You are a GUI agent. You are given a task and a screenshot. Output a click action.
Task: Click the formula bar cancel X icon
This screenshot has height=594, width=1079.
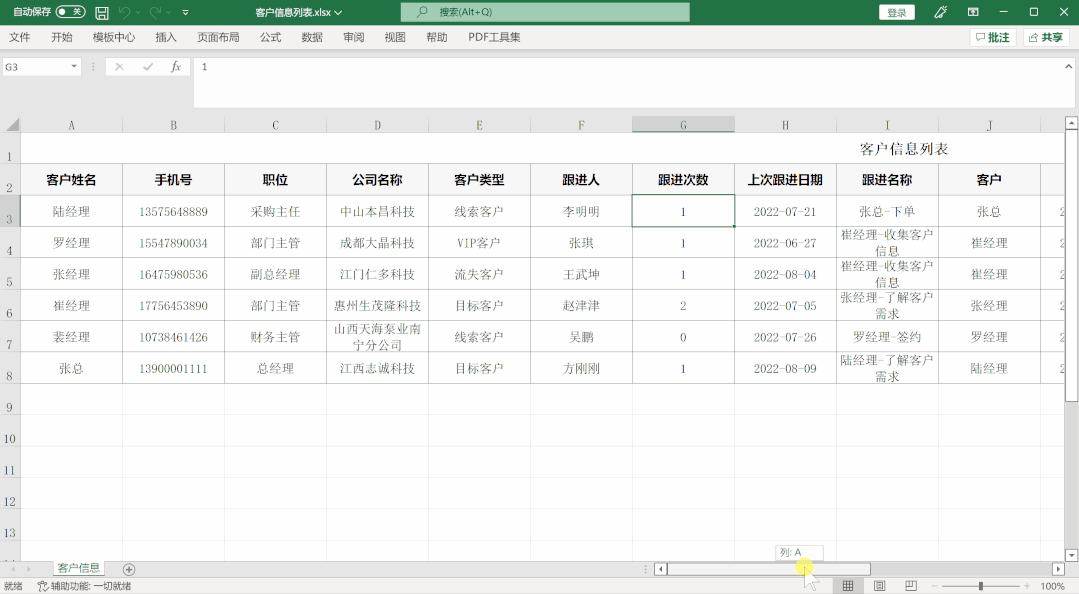tap(120, 67)
